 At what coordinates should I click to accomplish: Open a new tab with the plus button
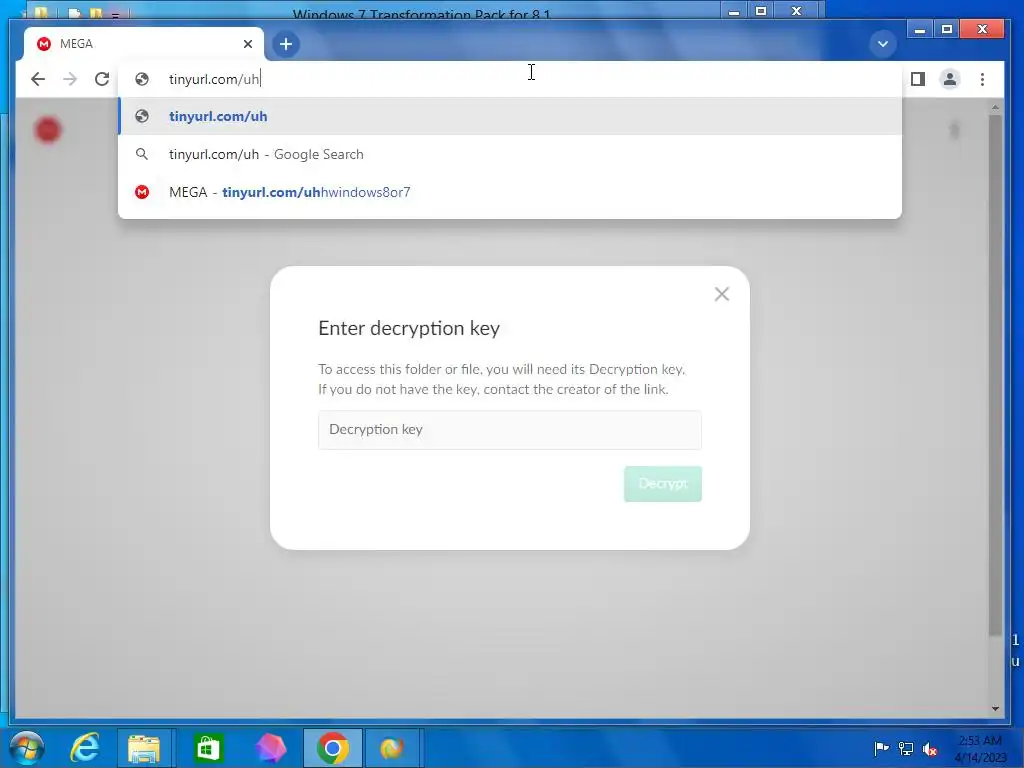coord(285,44)
